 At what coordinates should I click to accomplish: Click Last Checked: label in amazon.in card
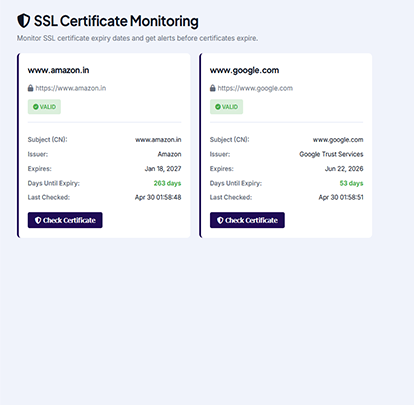49,197
